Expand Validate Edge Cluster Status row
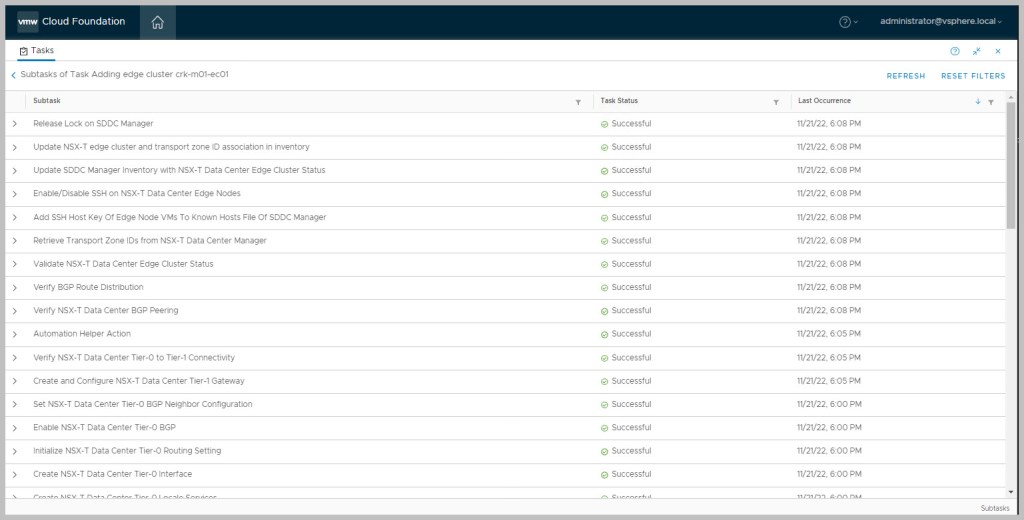Image resolution: width=1024 pixels, height=520 pixels. coord(14,265)
